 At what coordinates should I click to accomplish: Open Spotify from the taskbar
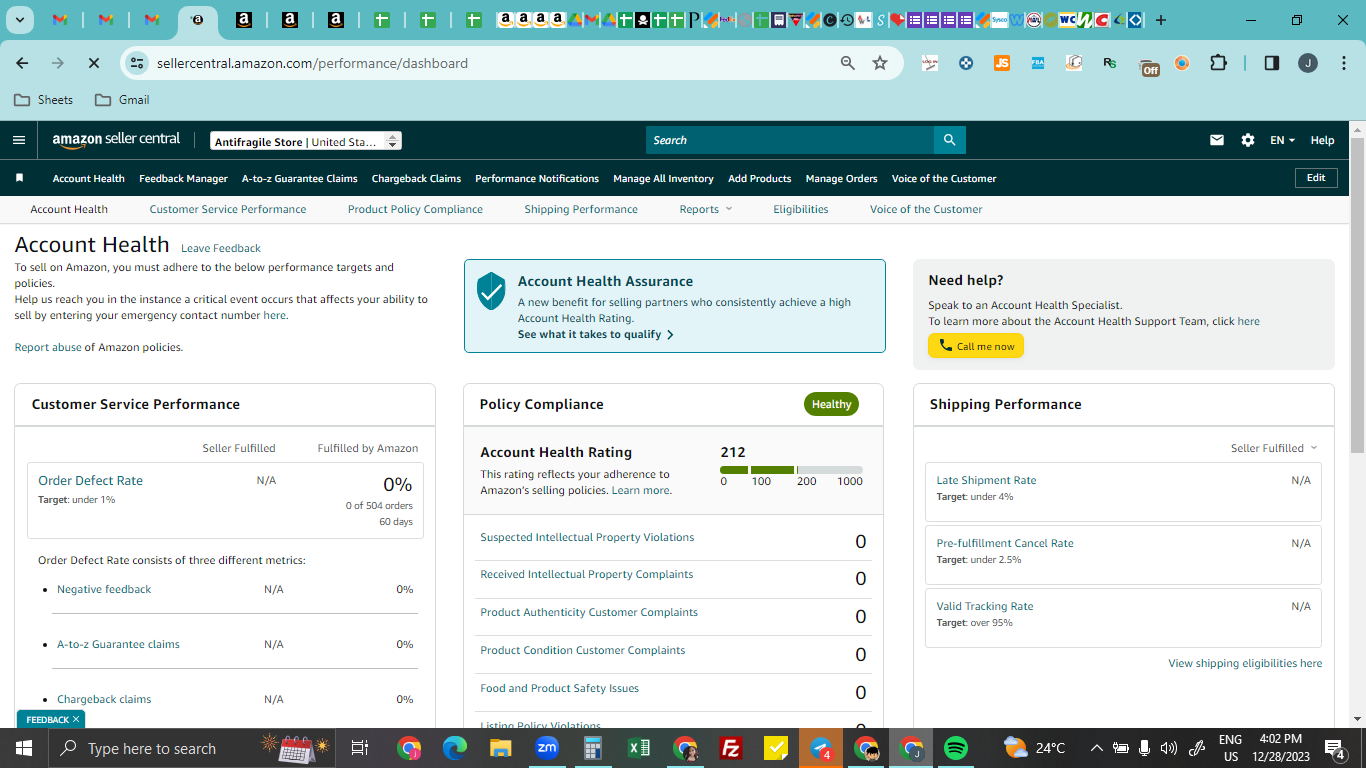click(x=956, y=748)
